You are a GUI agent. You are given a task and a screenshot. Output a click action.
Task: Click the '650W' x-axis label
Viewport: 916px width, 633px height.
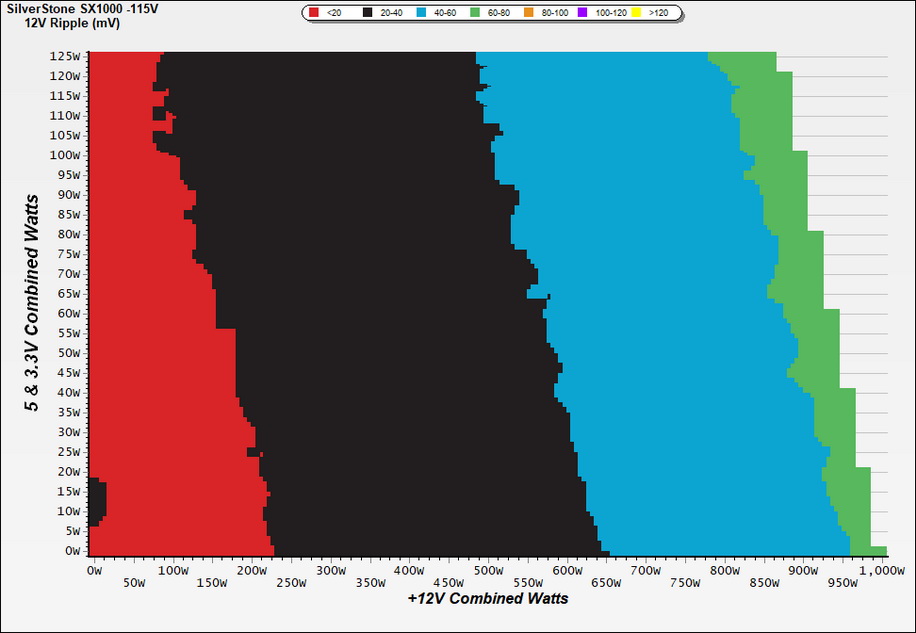(607, 583)
